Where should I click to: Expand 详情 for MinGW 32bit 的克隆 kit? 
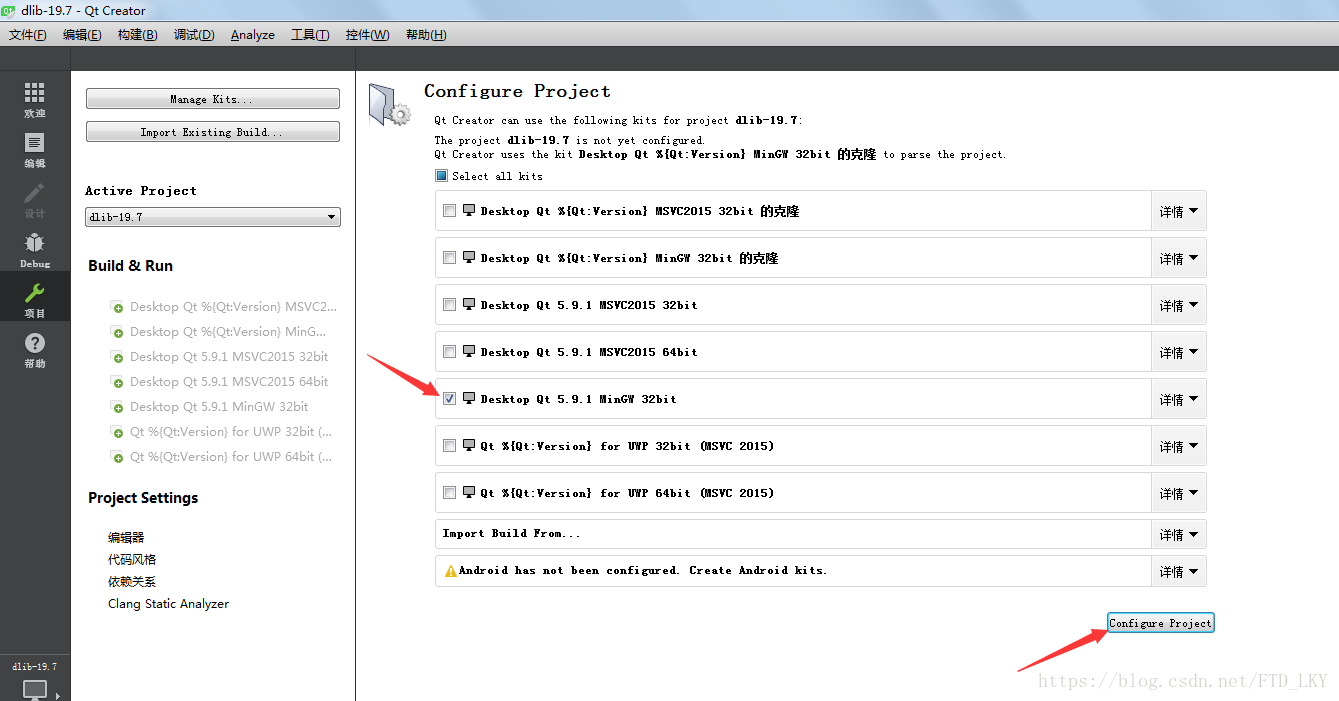1179,258
